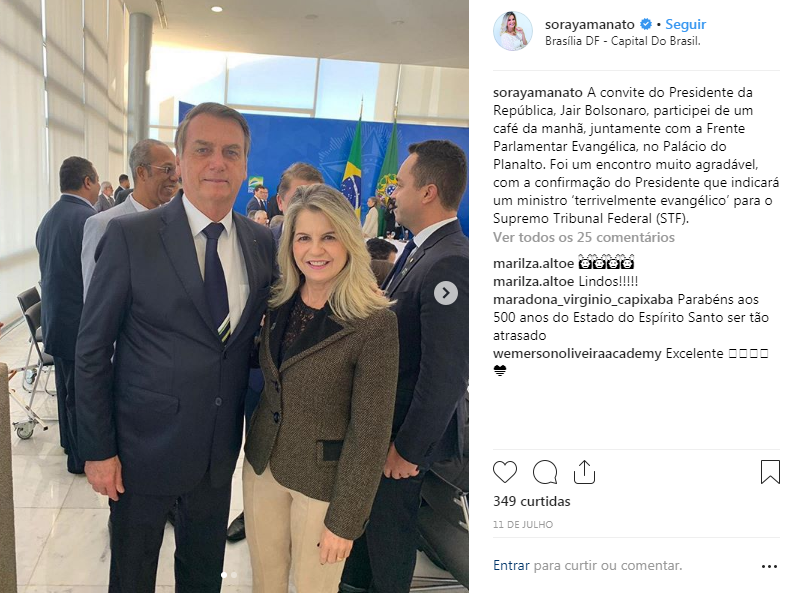This screenshot has height=593, width=803.
Task: Follow the account via Seguir
Action: click(685, 24)
